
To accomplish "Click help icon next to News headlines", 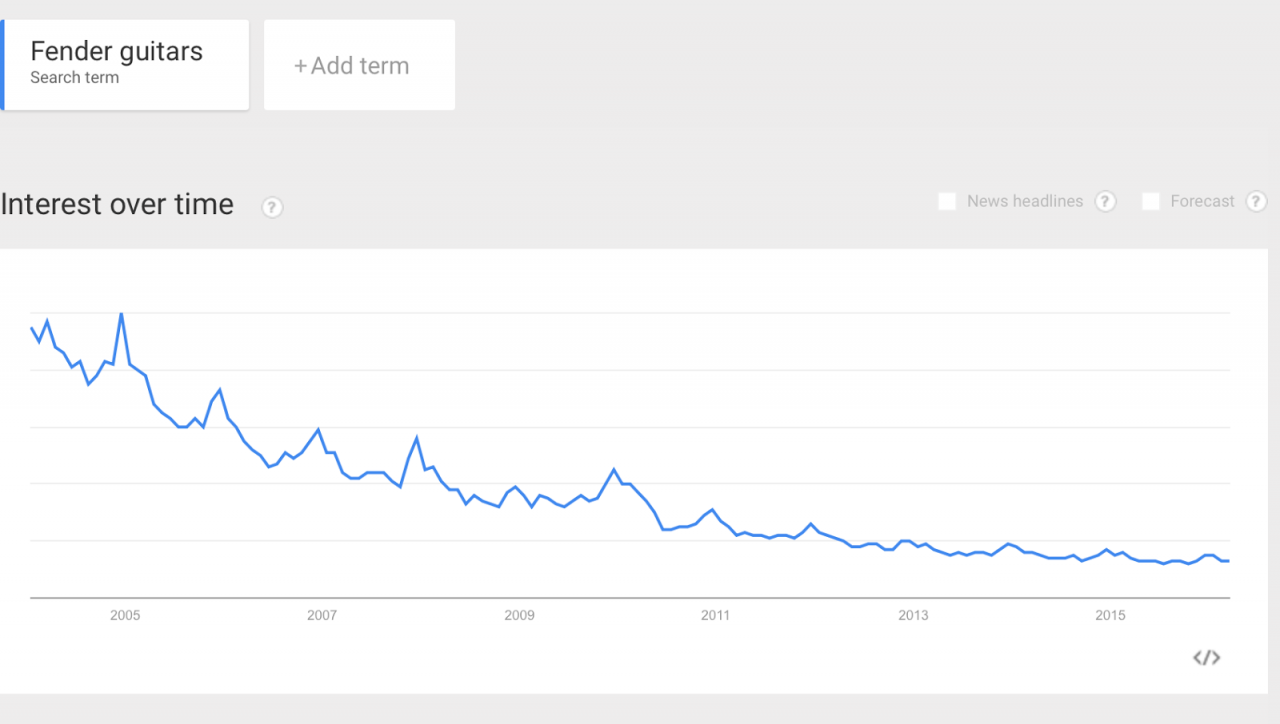I will (1105, 201).
